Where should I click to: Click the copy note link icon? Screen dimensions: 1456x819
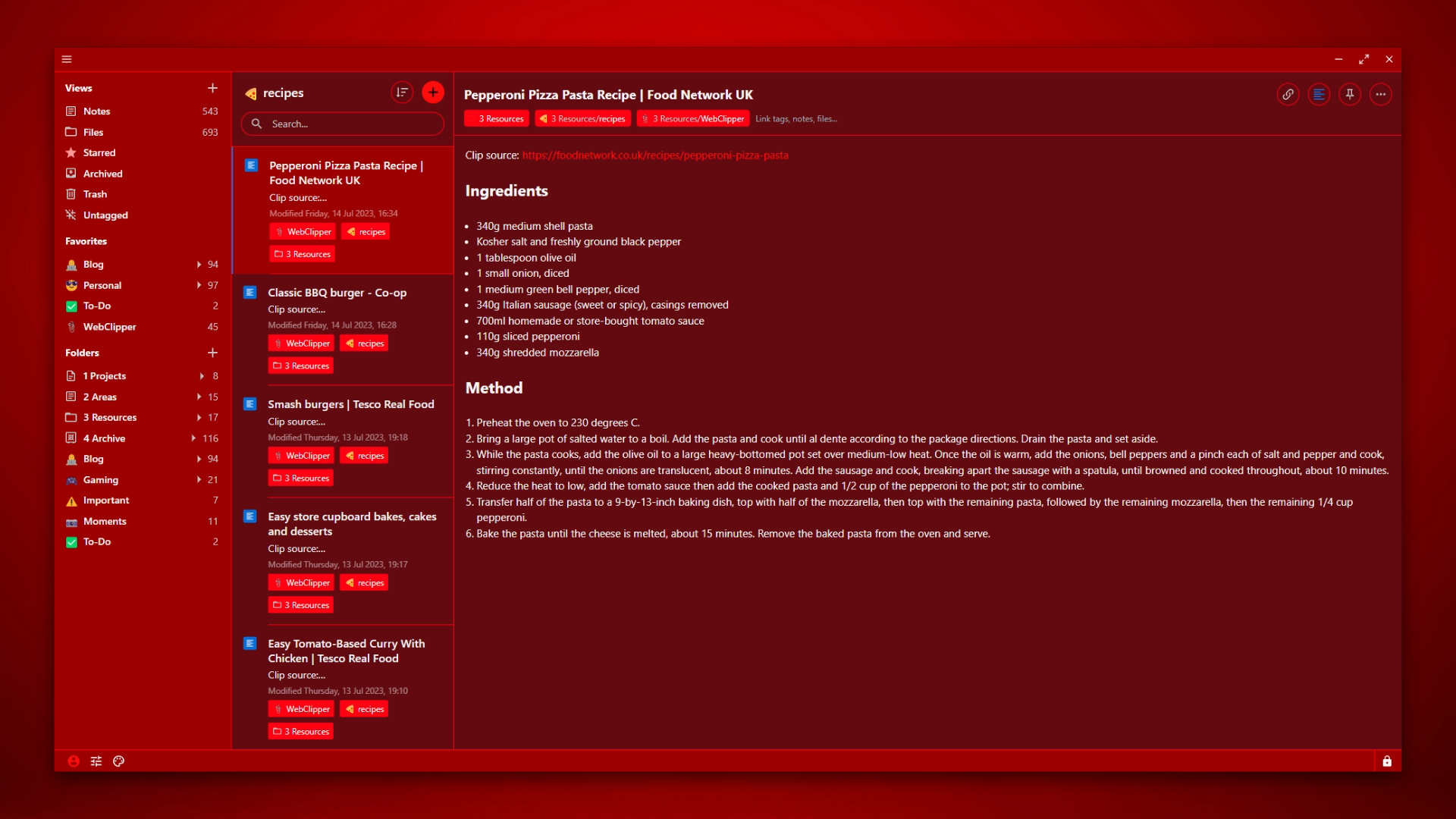tap(1288, 95)
